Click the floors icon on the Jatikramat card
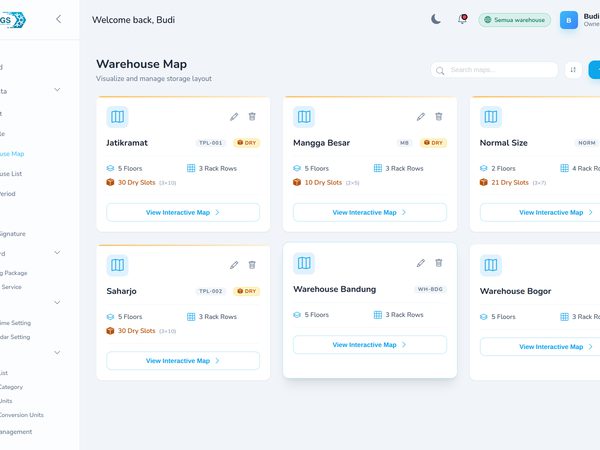The width and height of the screenshot is (600, 450). pyautogui.click(x=110, y=168)
